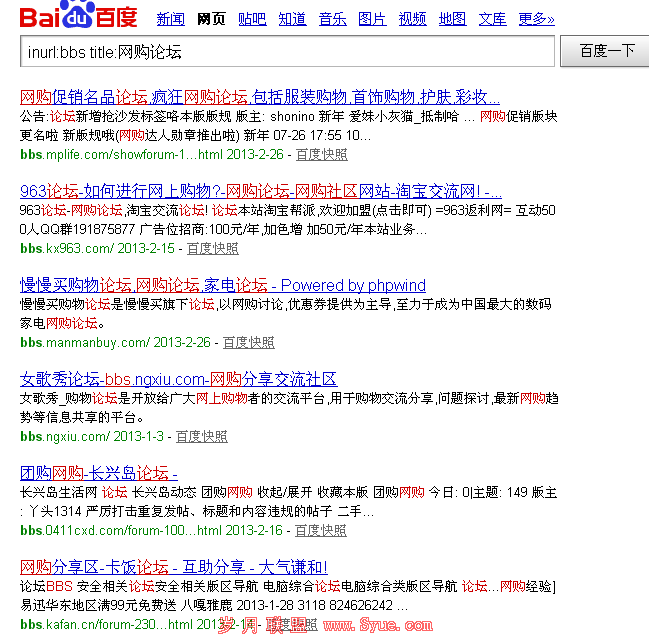
Task: Open the 网购促销名品论坛 result title
Action: tap(260, 97)
